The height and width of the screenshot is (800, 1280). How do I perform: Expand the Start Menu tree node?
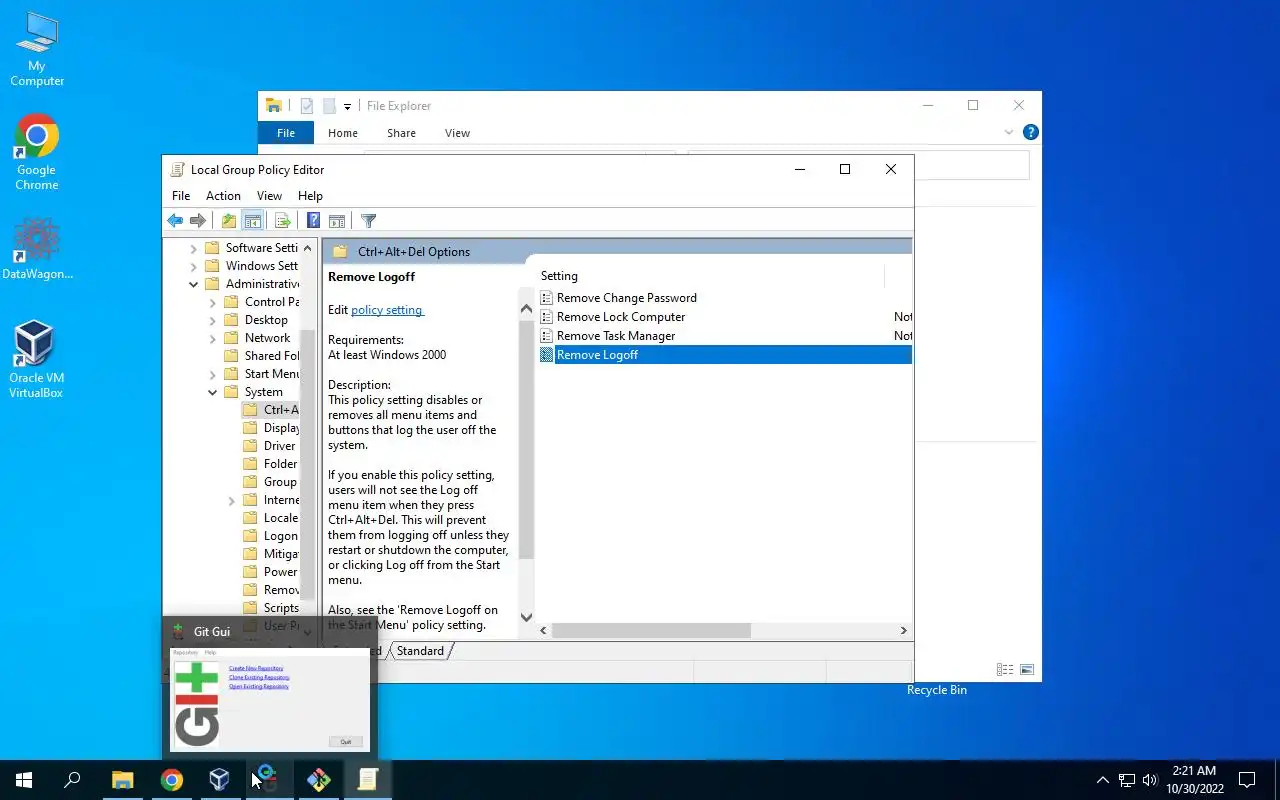coord(213,374)
